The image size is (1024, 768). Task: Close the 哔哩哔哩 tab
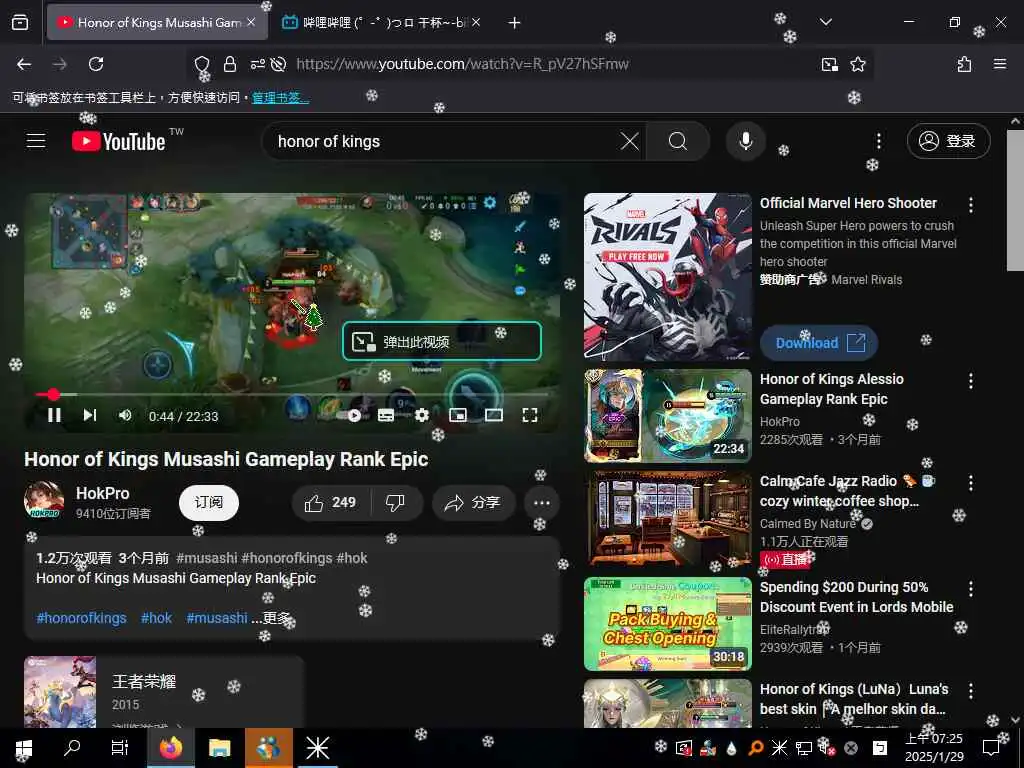click(x=476, y=22)
